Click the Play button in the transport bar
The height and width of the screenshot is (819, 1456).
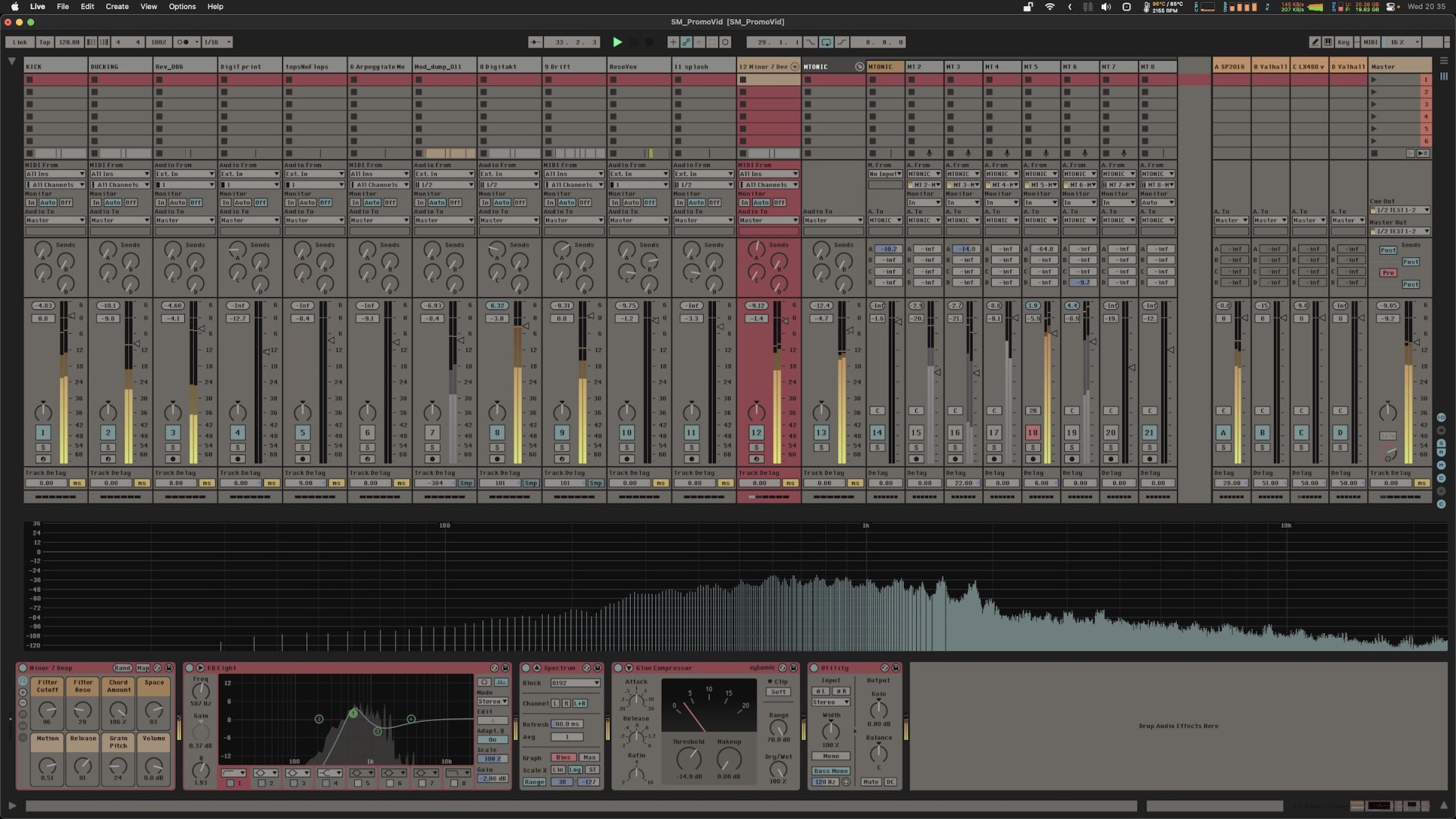click(618, 42)
